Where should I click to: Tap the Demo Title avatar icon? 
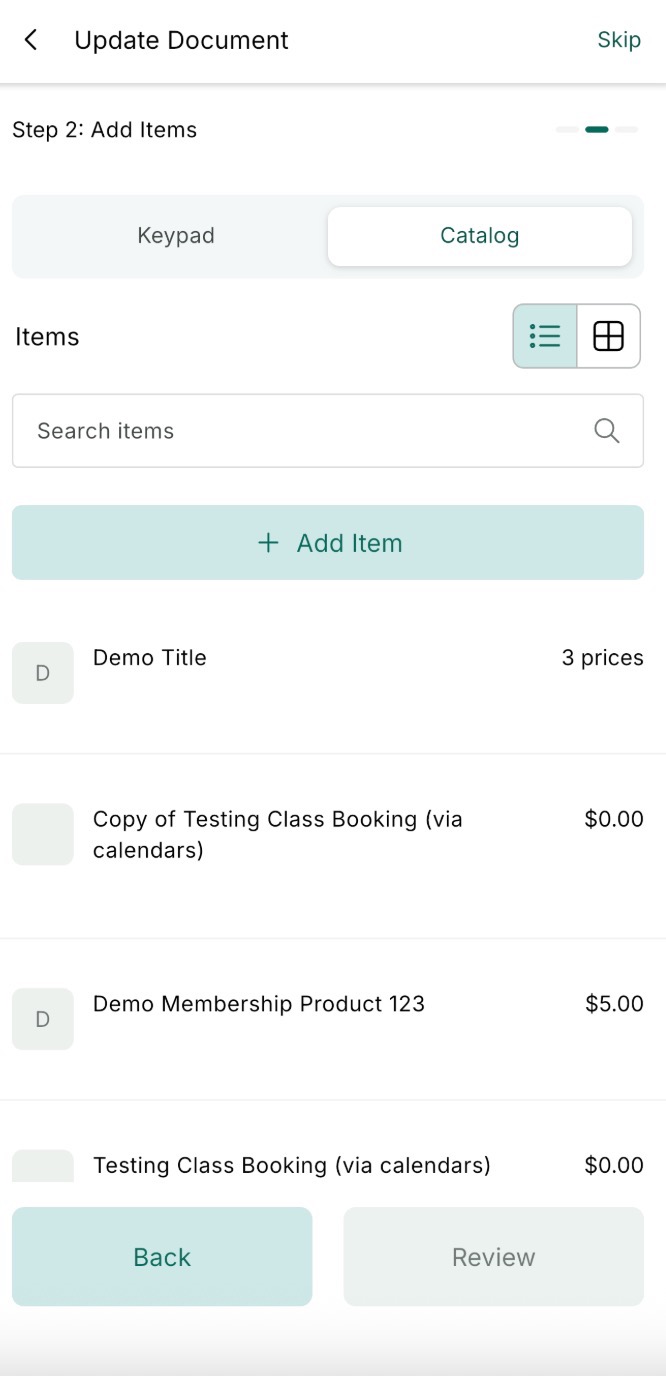point(43,673)
